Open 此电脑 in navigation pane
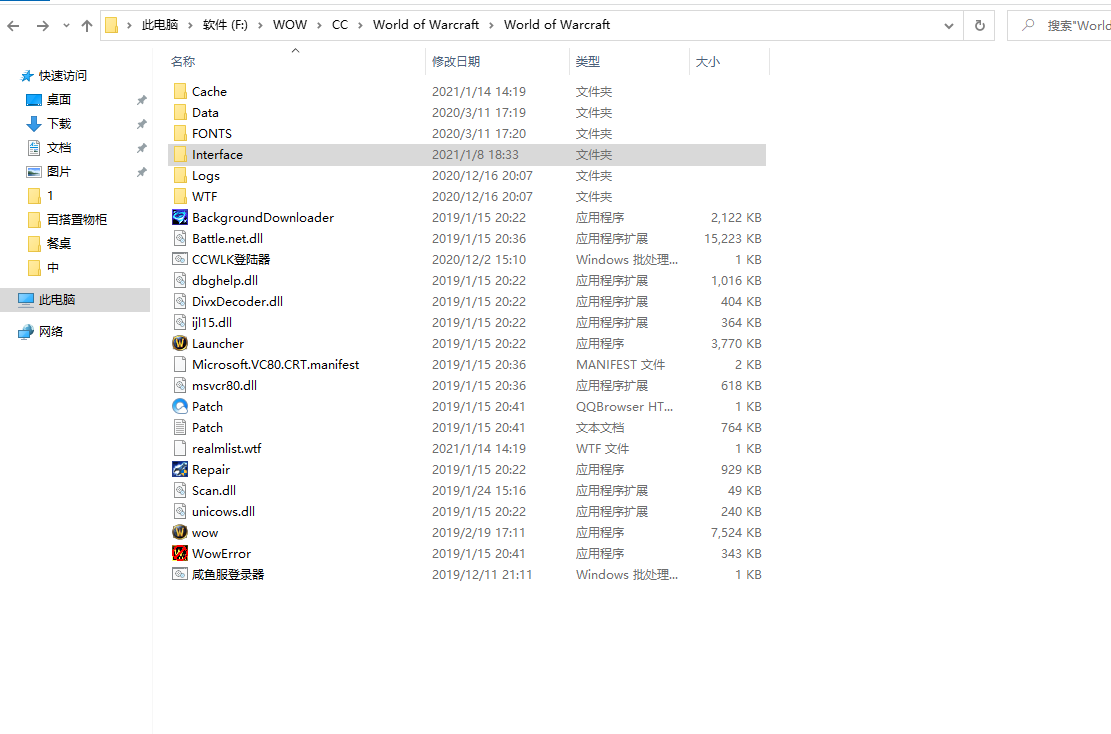 57,300
